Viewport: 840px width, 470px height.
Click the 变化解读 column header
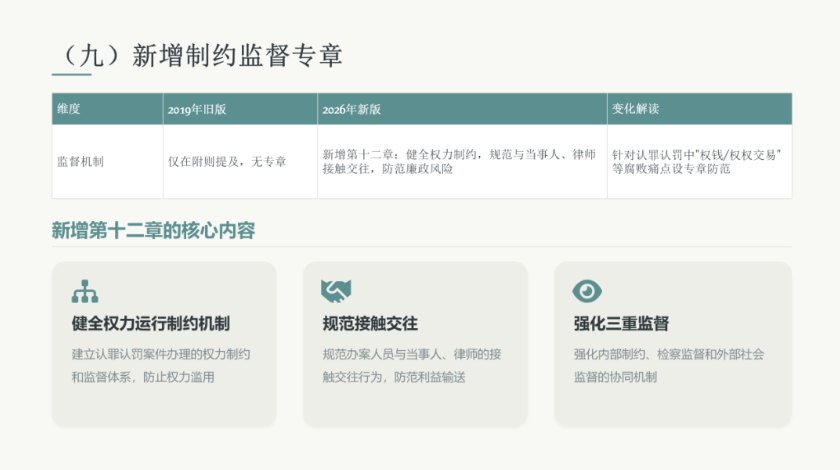pos(700,109)
